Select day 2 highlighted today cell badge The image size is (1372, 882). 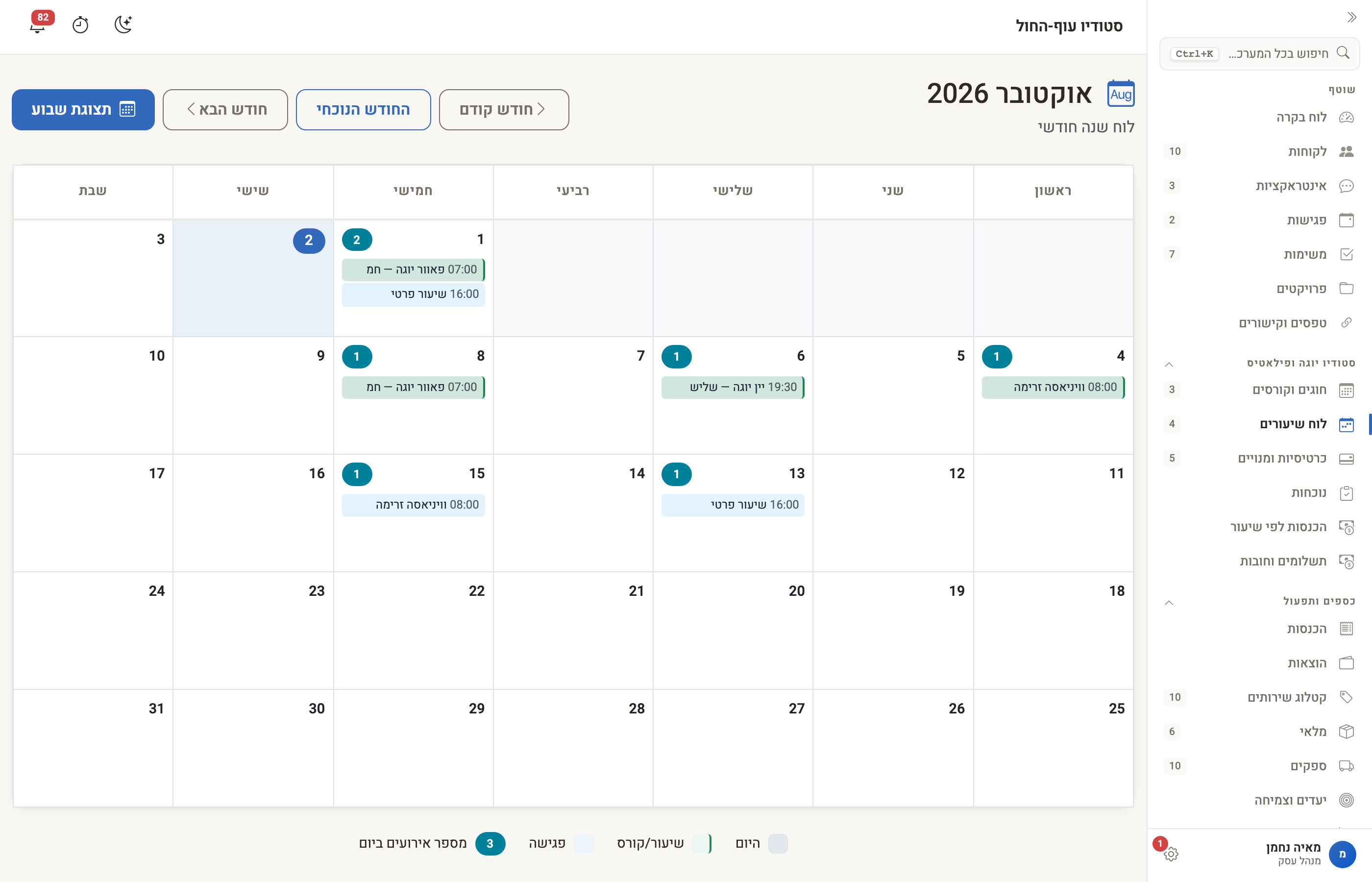[309, 241]
